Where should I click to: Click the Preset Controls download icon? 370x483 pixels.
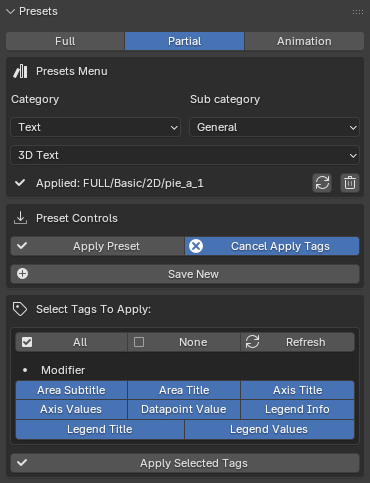pyautogui.click(x=20, y=218)
